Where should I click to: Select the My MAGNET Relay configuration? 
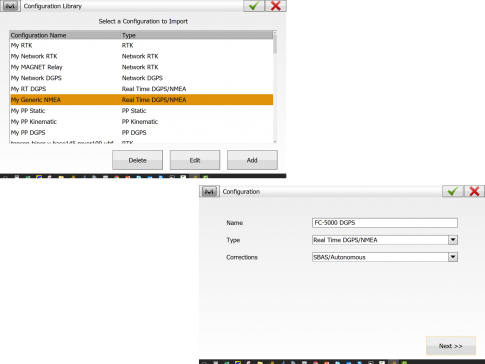coord(141,67)
